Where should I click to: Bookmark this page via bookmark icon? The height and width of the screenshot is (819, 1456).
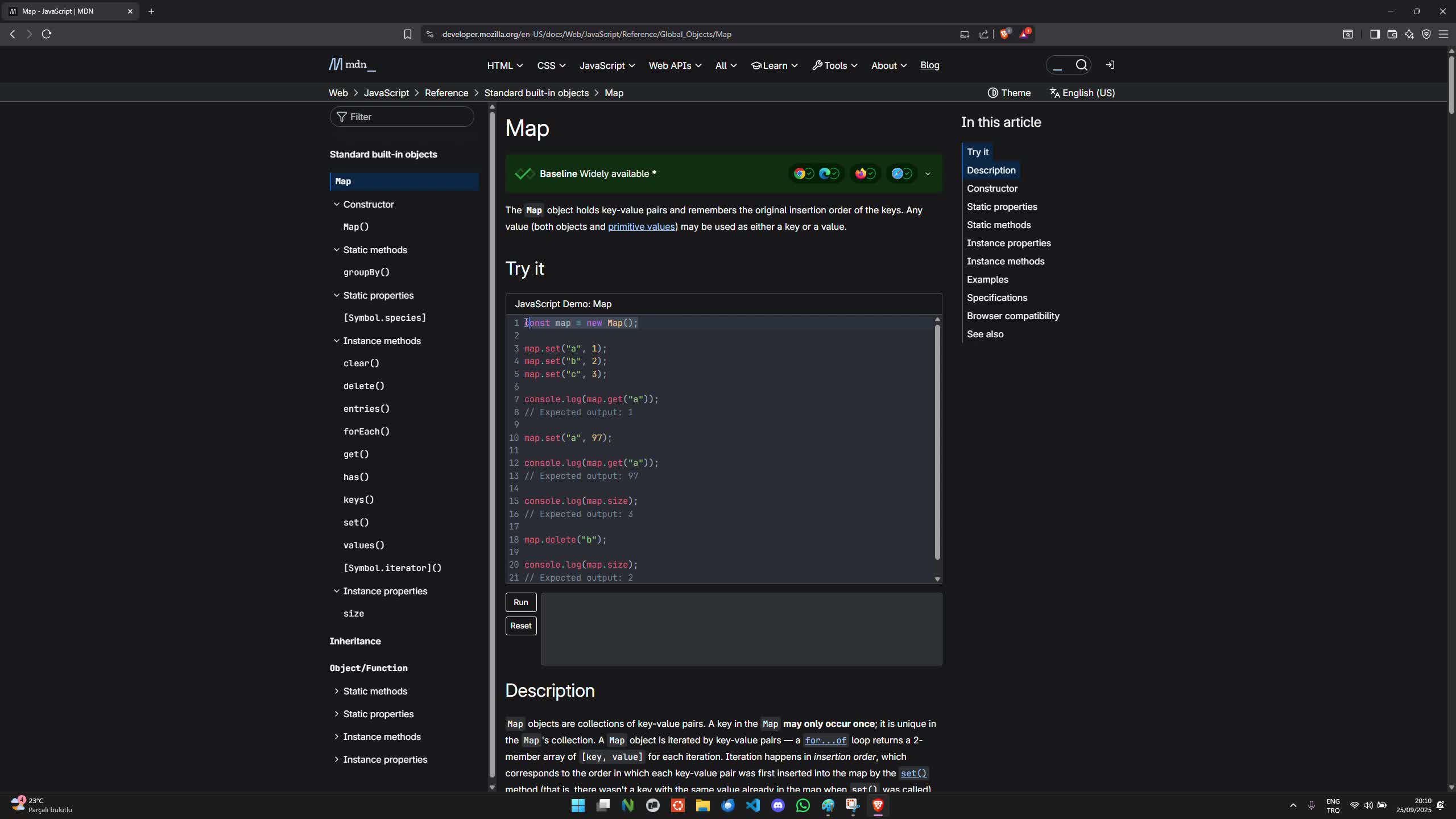[x=407, y=34]
